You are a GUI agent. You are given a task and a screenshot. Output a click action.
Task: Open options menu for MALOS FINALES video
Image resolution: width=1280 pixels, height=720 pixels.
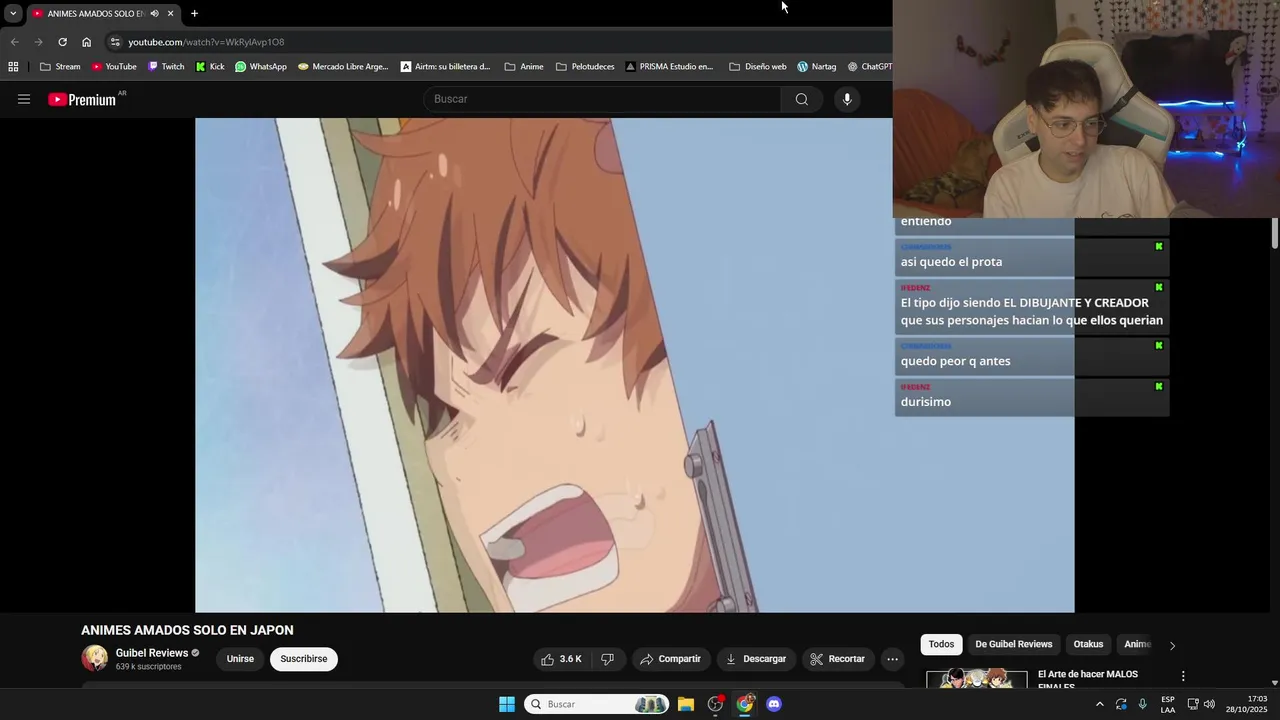[1183, 676]
